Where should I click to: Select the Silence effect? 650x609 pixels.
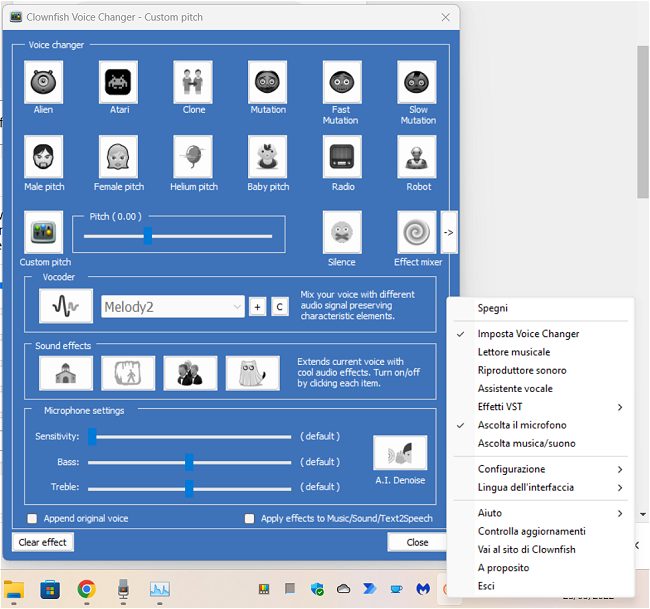point(342,232)
